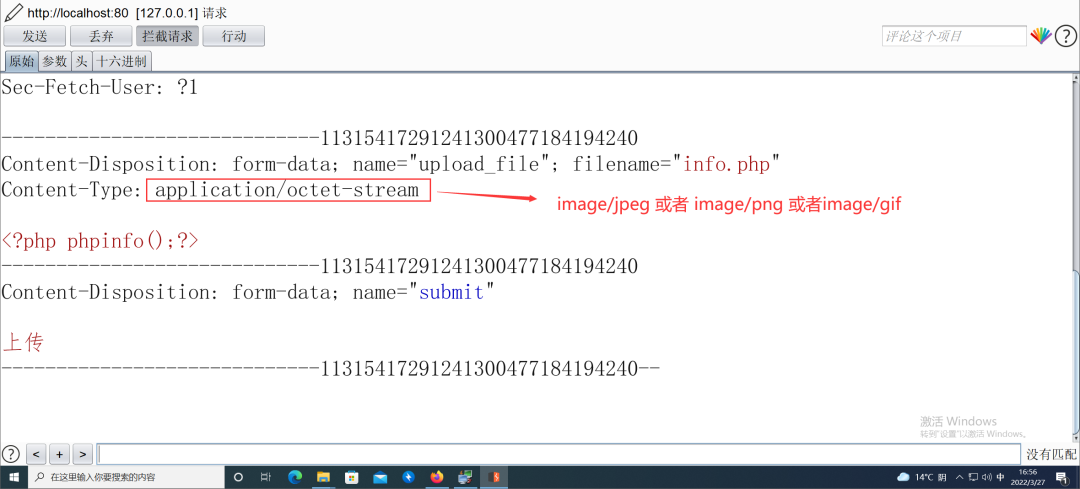Open the 行动 action menu
Viewport: 1080px width, 489px height.
pos(234,36)
